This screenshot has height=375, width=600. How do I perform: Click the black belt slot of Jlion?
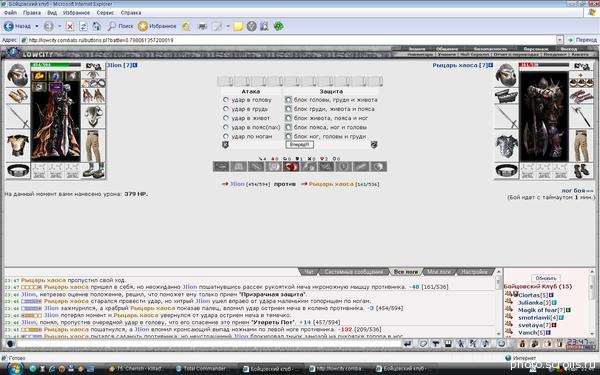(x=18, y=171)
